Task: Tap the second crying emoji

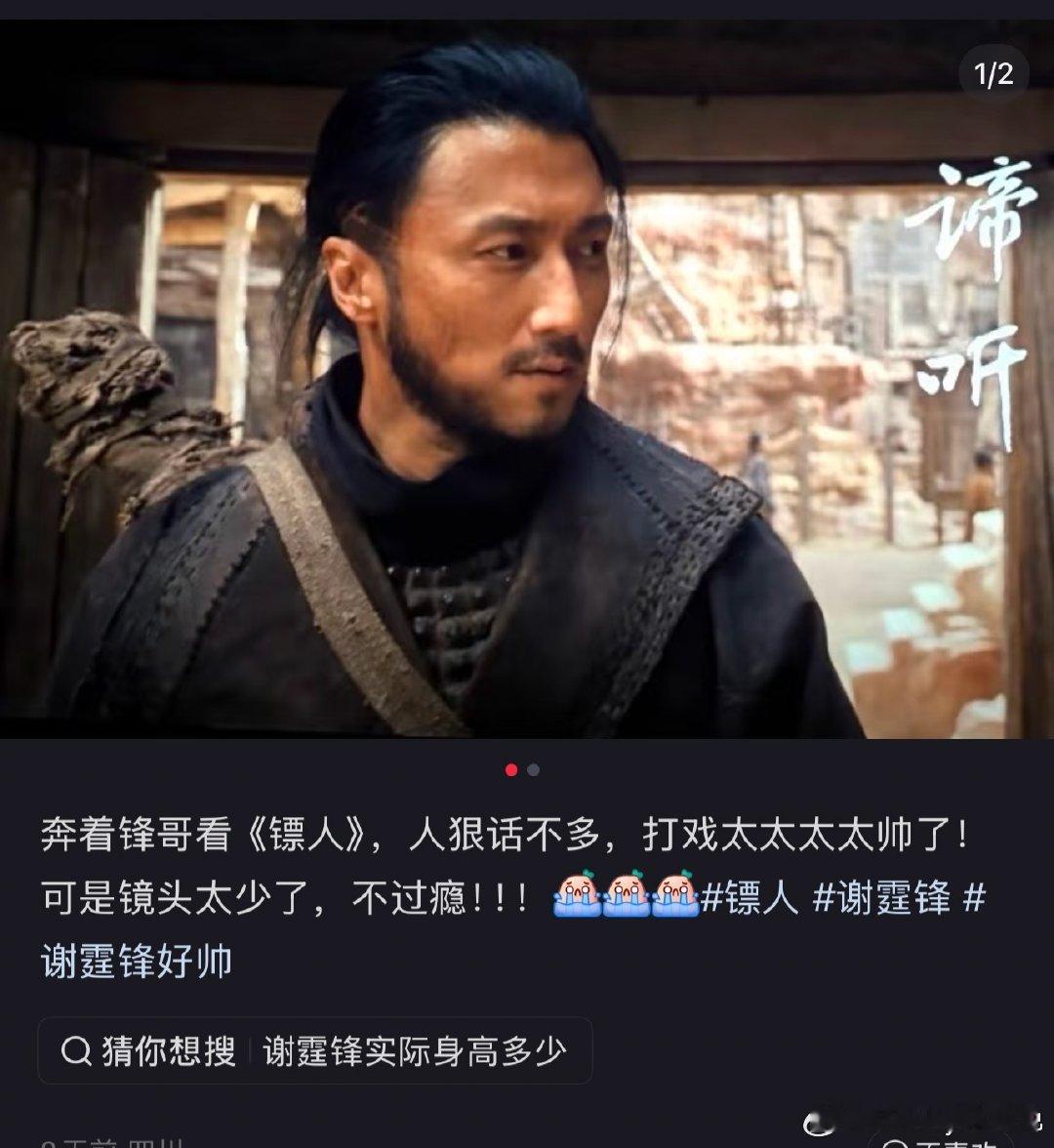Action: tap(627, 893)
